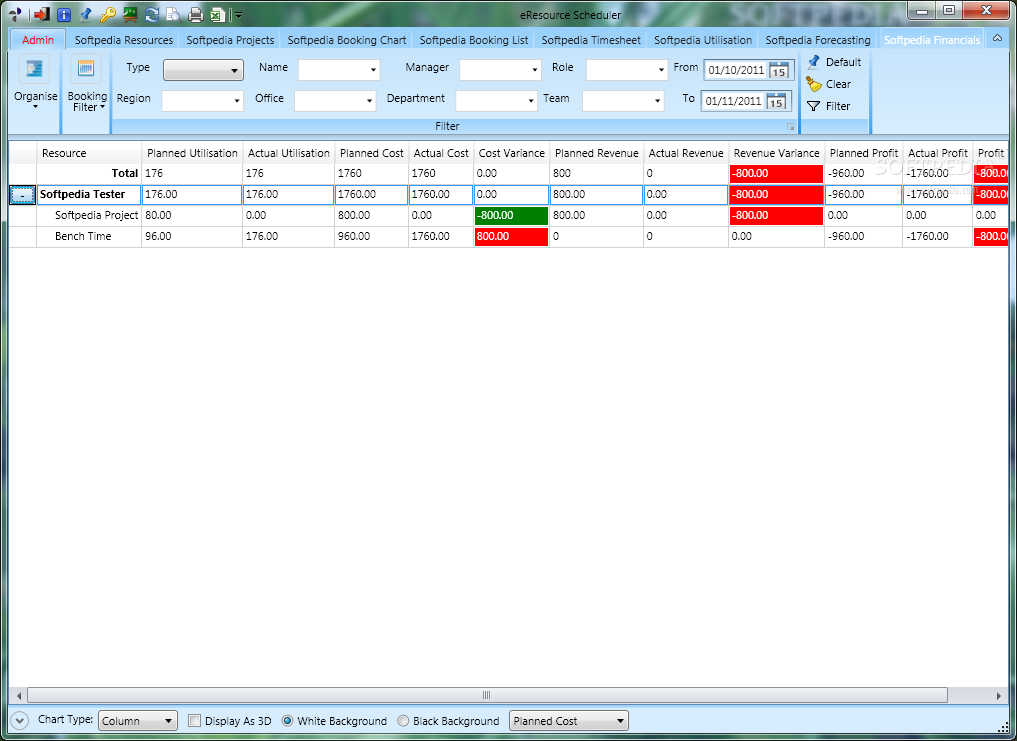Select the Softpedia Project row name
The image size is (1017, 741).
tap(97, 215)
